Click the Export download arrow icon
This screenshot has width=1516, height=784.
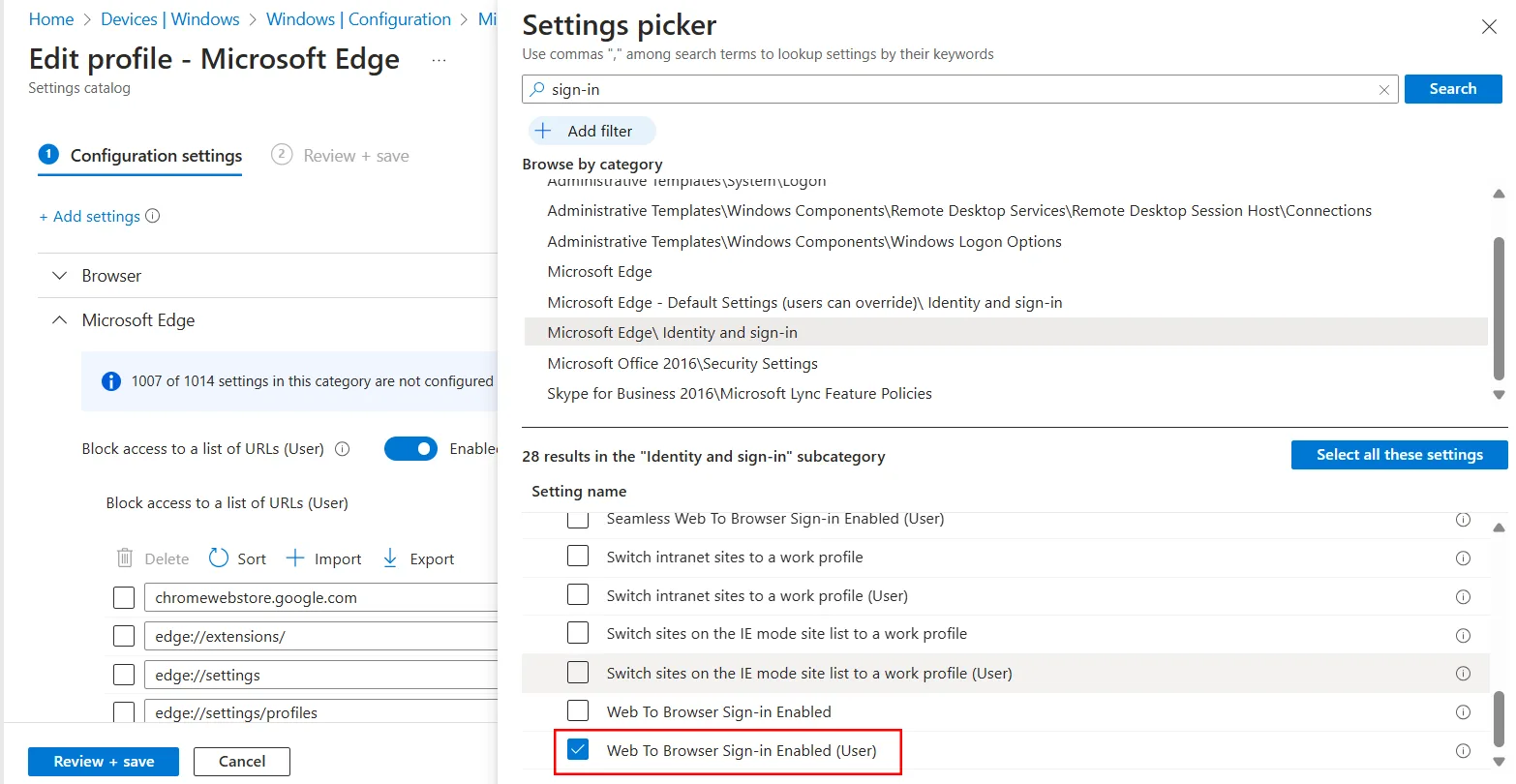(x=390, y=558)
